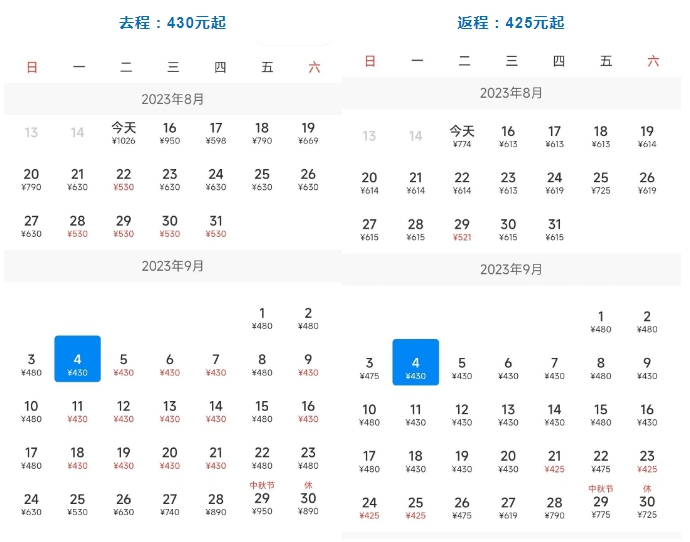
Task: Choose August 25 at ¥725 in return calendar
Action: pos(601,183)
